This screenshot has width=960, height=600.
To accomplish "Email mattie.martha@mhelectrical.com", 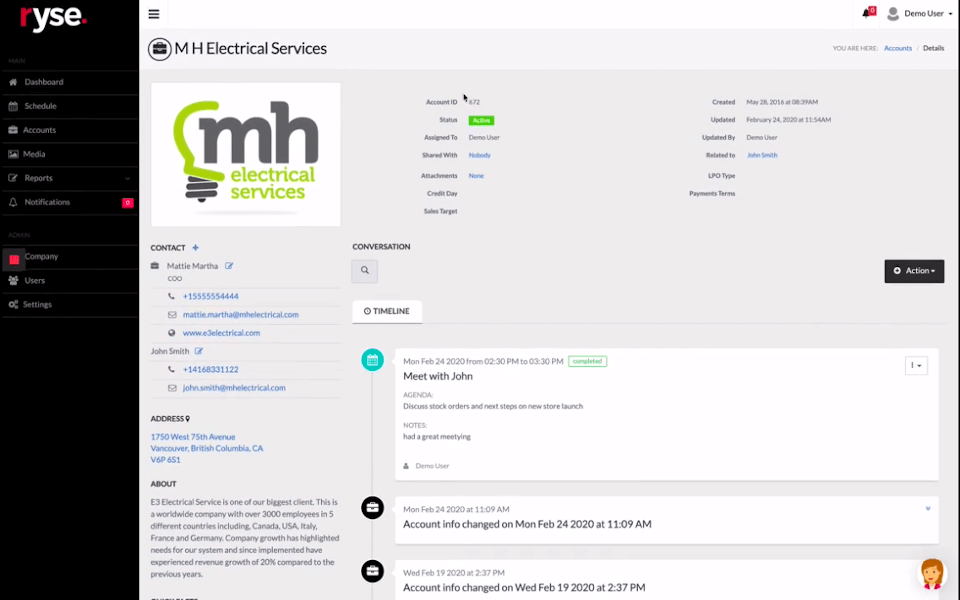I will pos(241,315).
